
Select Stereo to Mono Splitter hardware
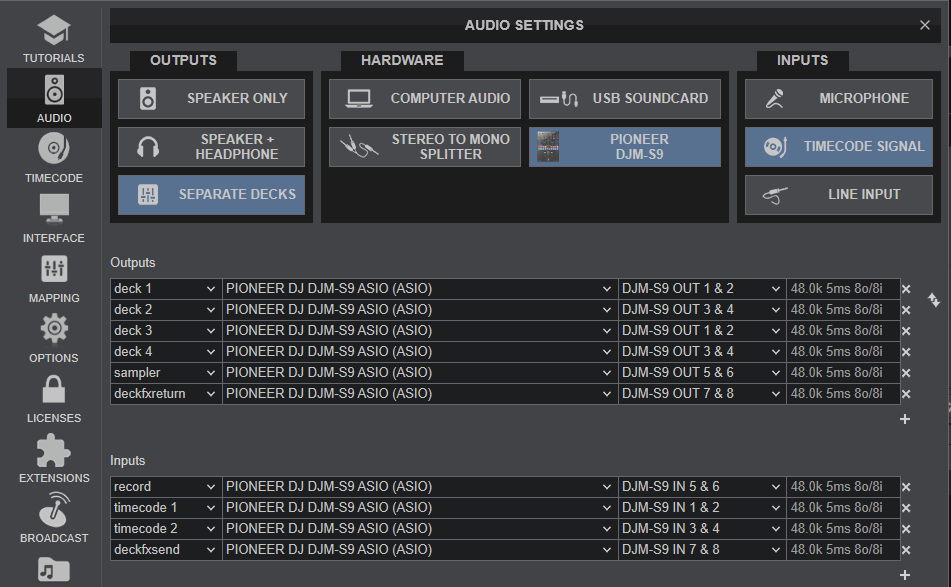[425, 147]
